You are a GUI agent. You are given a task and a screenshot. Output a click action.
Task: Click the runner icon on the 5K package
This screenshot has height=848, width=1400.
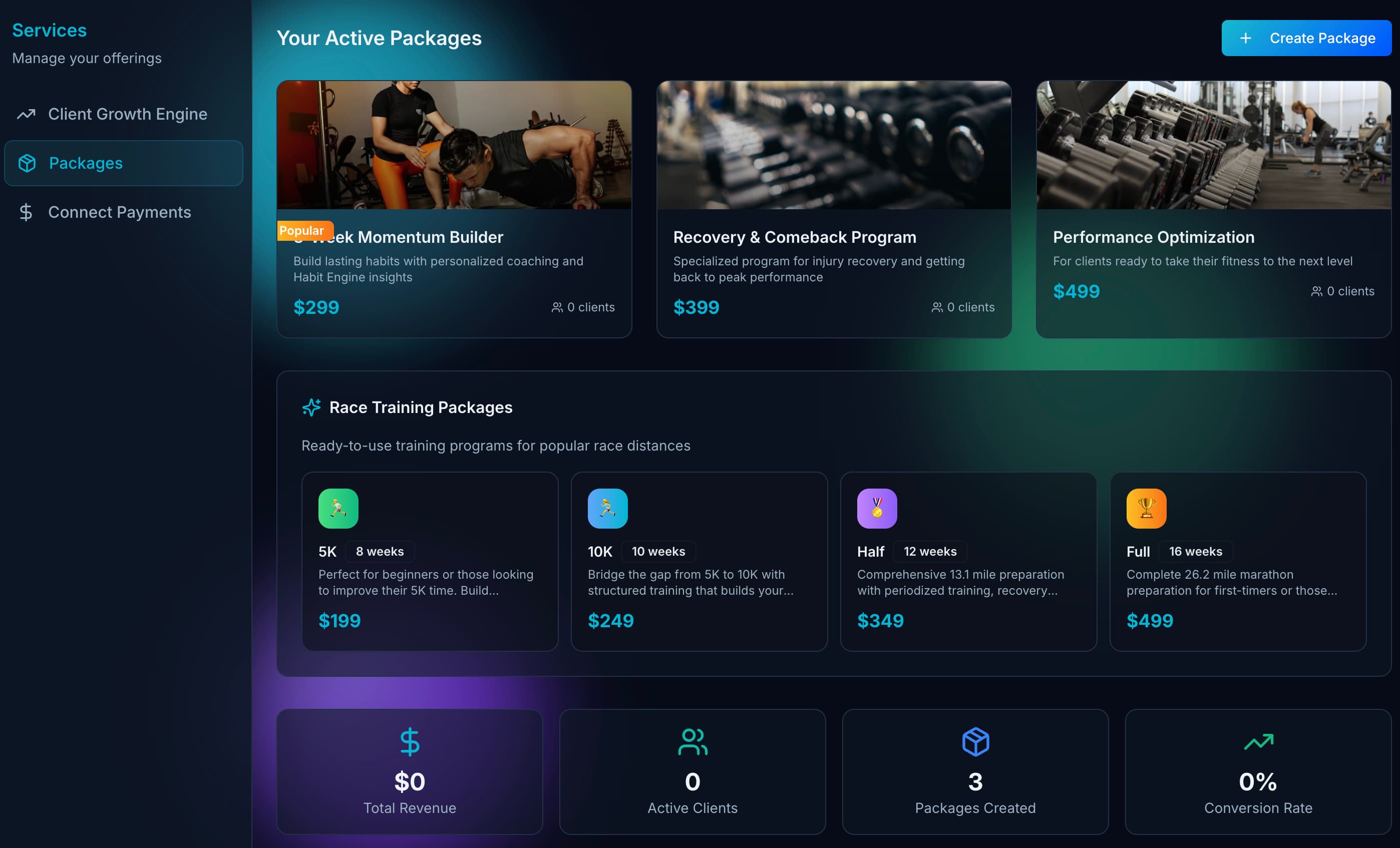(x=338, y=508)
